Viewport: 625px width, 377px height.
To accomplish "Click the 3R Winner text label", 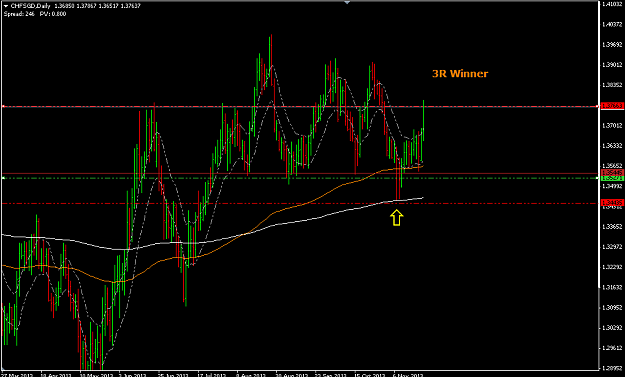I will pos(460,74).
